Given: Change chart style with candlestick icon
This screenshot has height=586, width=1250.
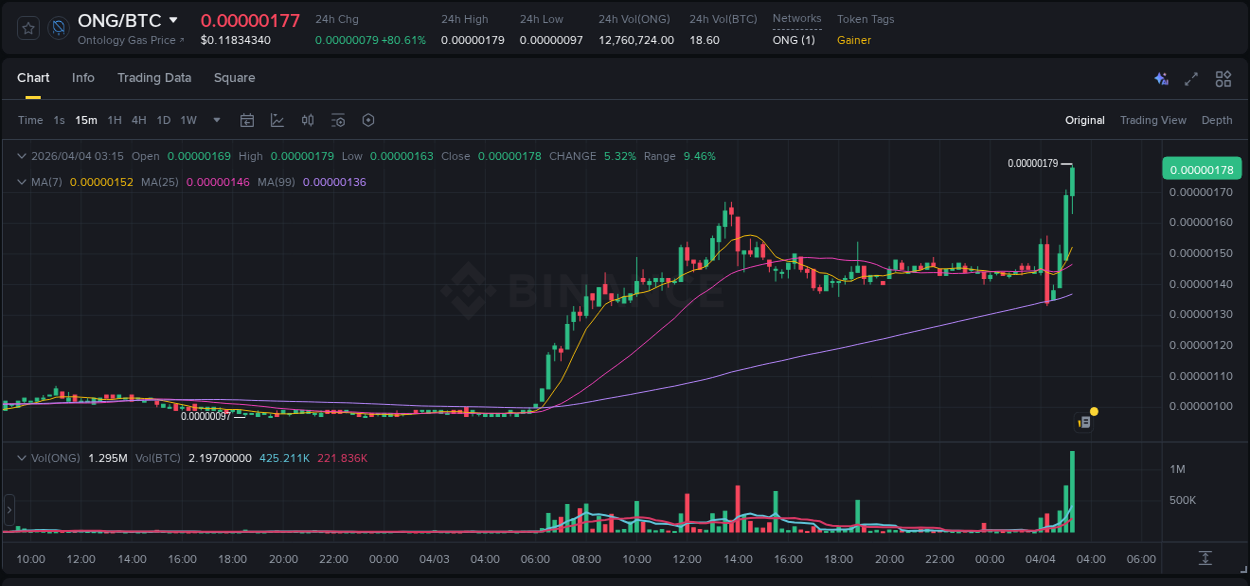Looking at the screenshot, I should pos(308,120).
